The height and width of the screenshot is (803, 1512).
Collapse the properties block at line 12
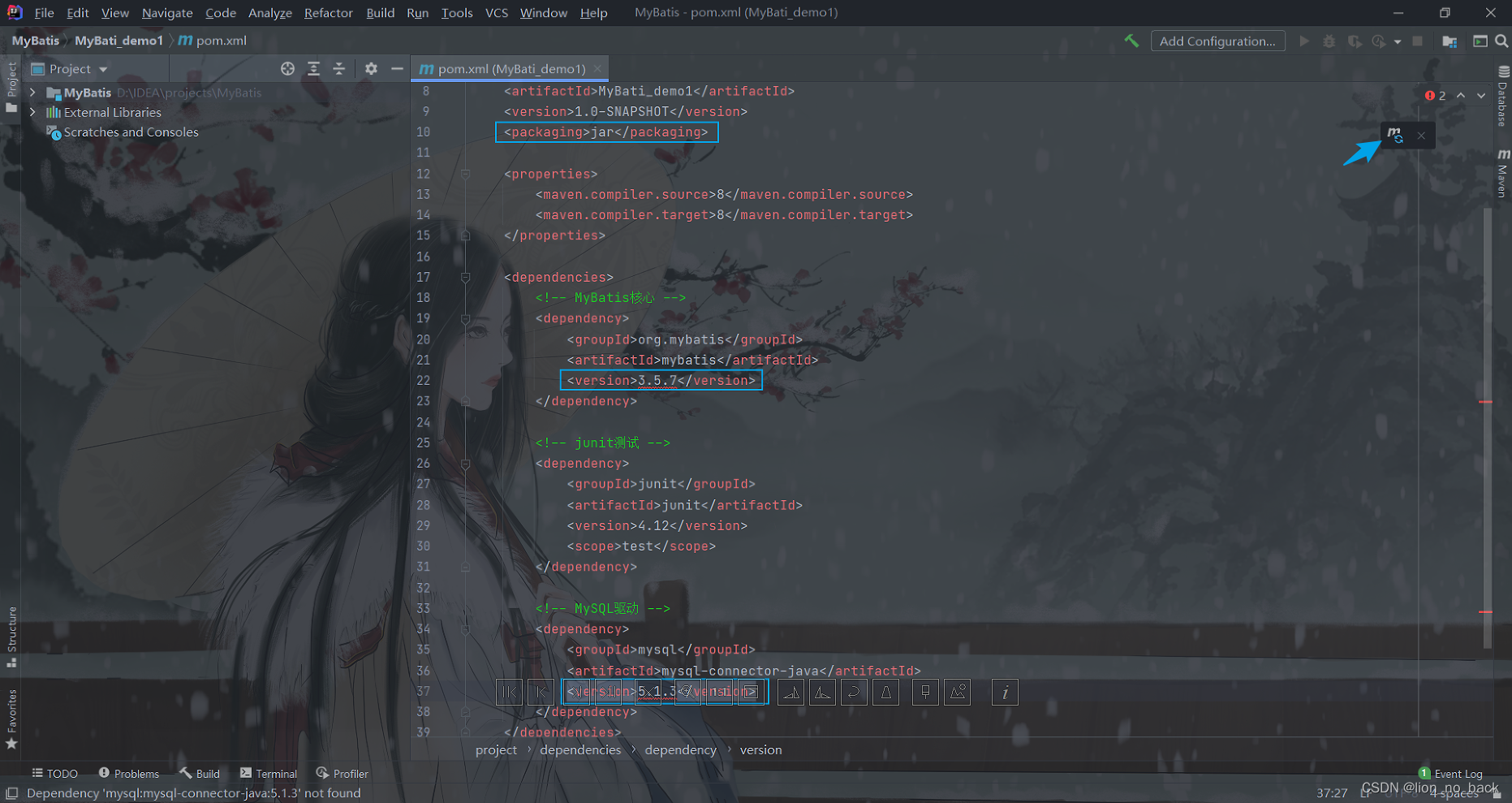pos(465,174)
